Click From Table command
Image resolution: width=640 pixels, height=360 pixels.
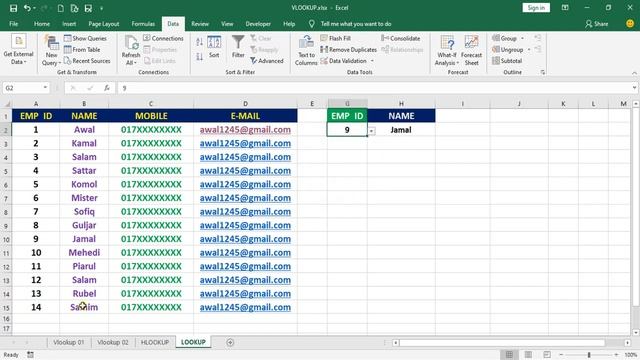82,49
